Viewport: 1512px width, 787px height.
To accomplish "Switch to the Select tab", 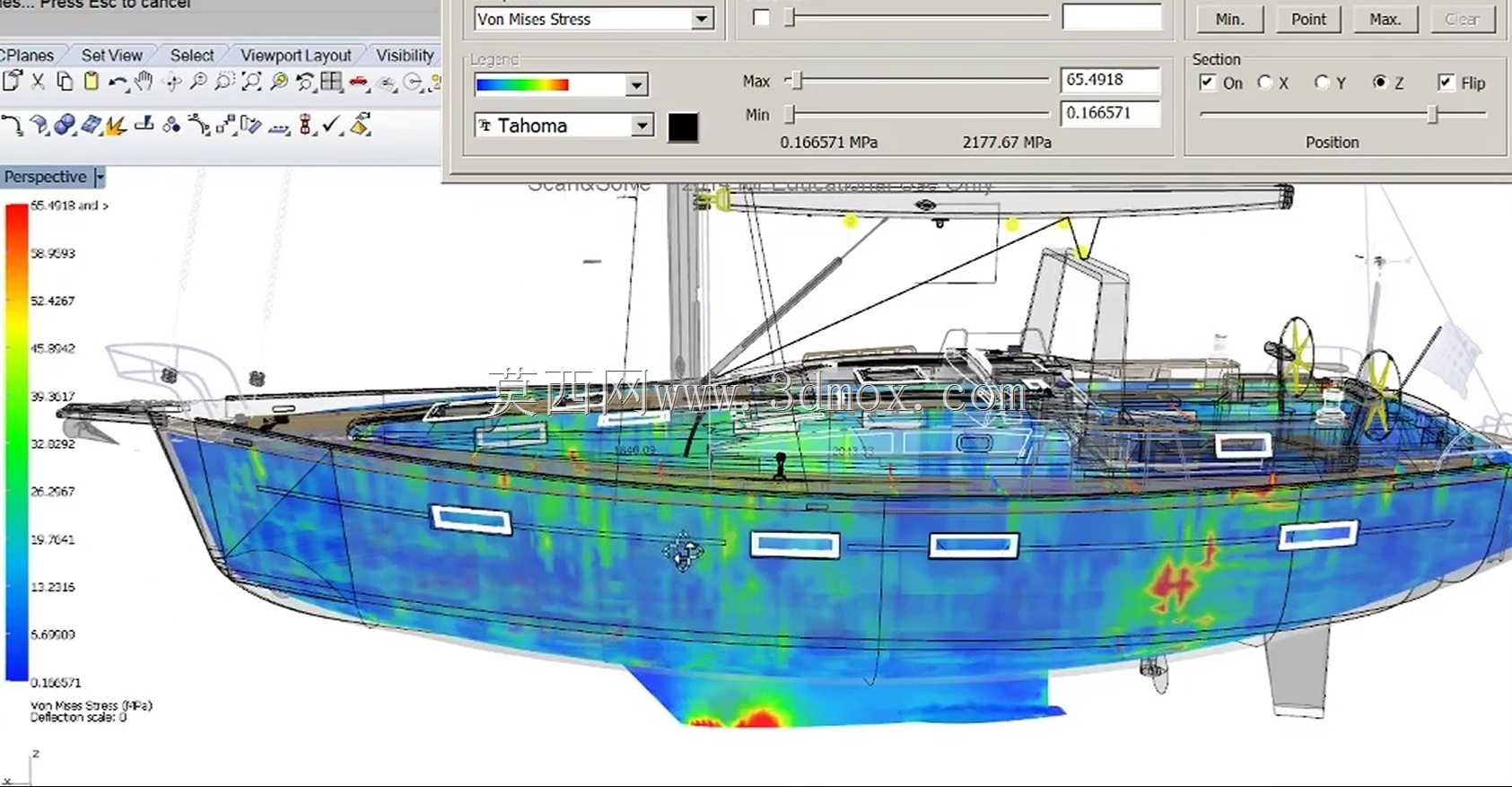I will tap(192, 55).
